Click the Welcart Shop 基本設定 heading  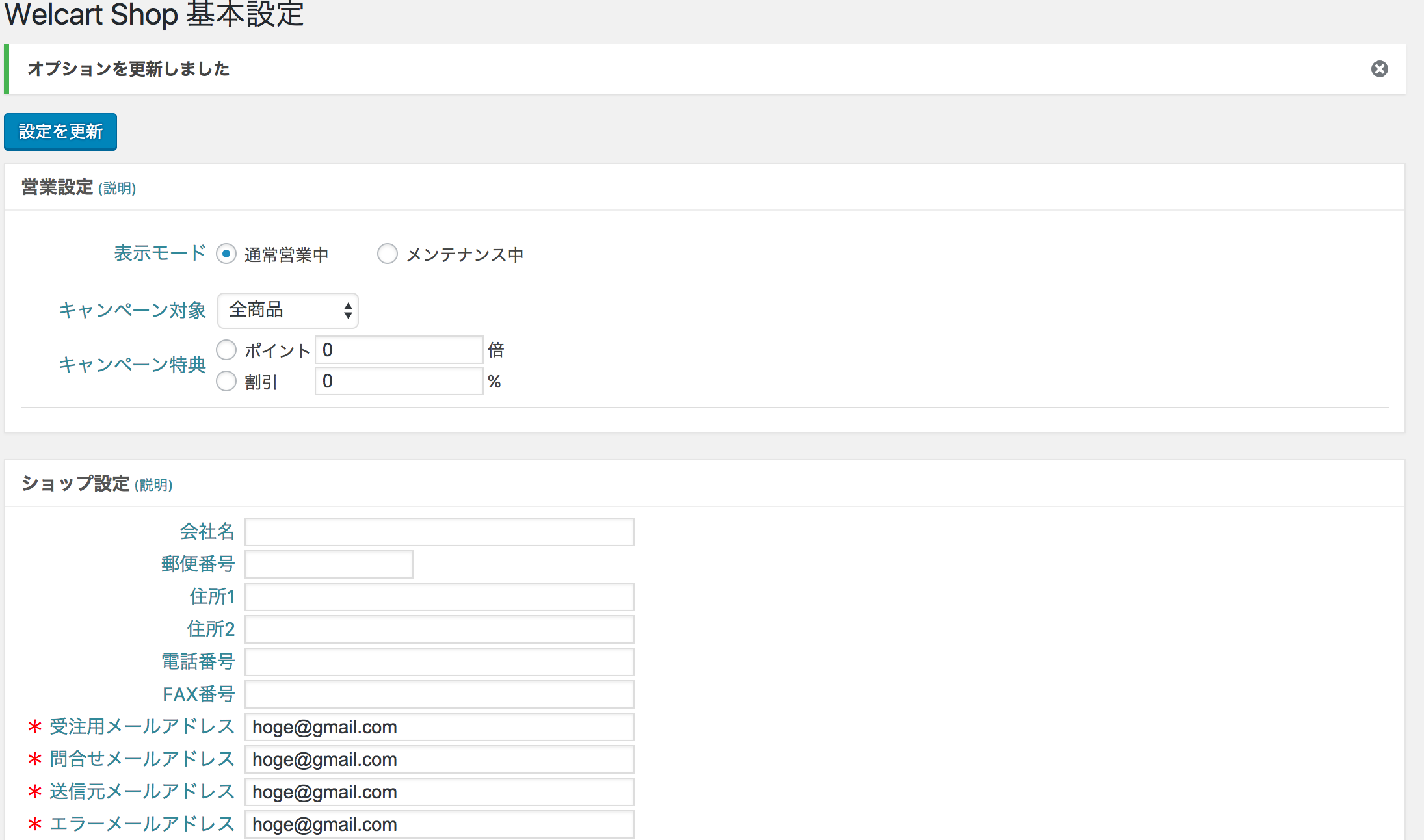point(154,14)
